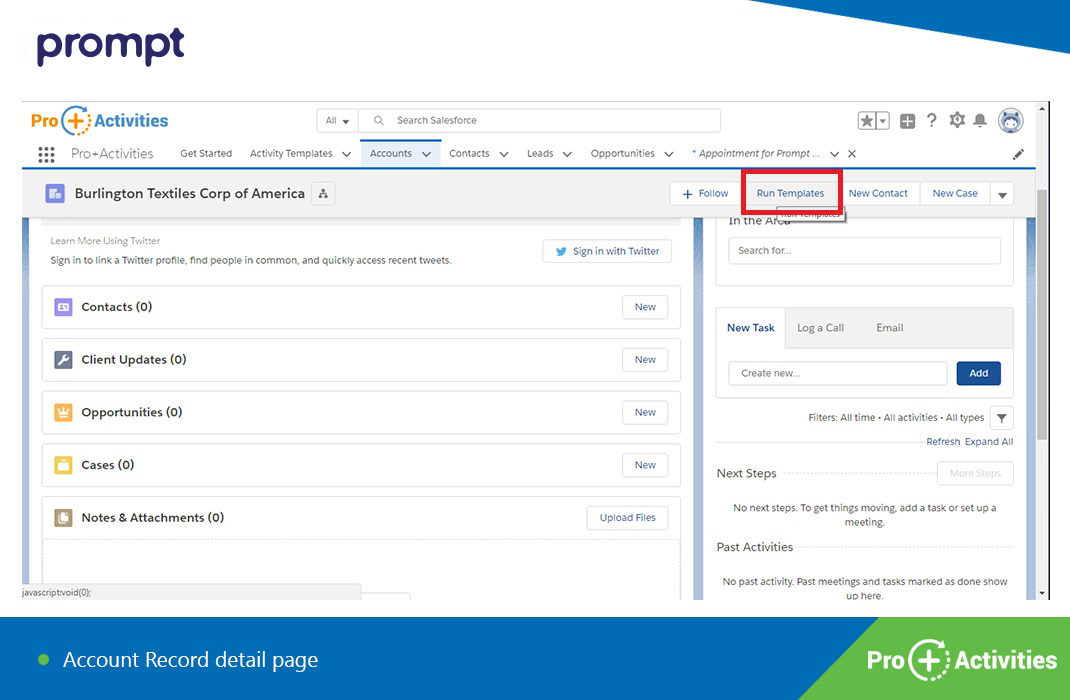The height and width of the screenshot is (700, 1070).
Task: Click the Create new task input field
Action: [x=837, y=373]
